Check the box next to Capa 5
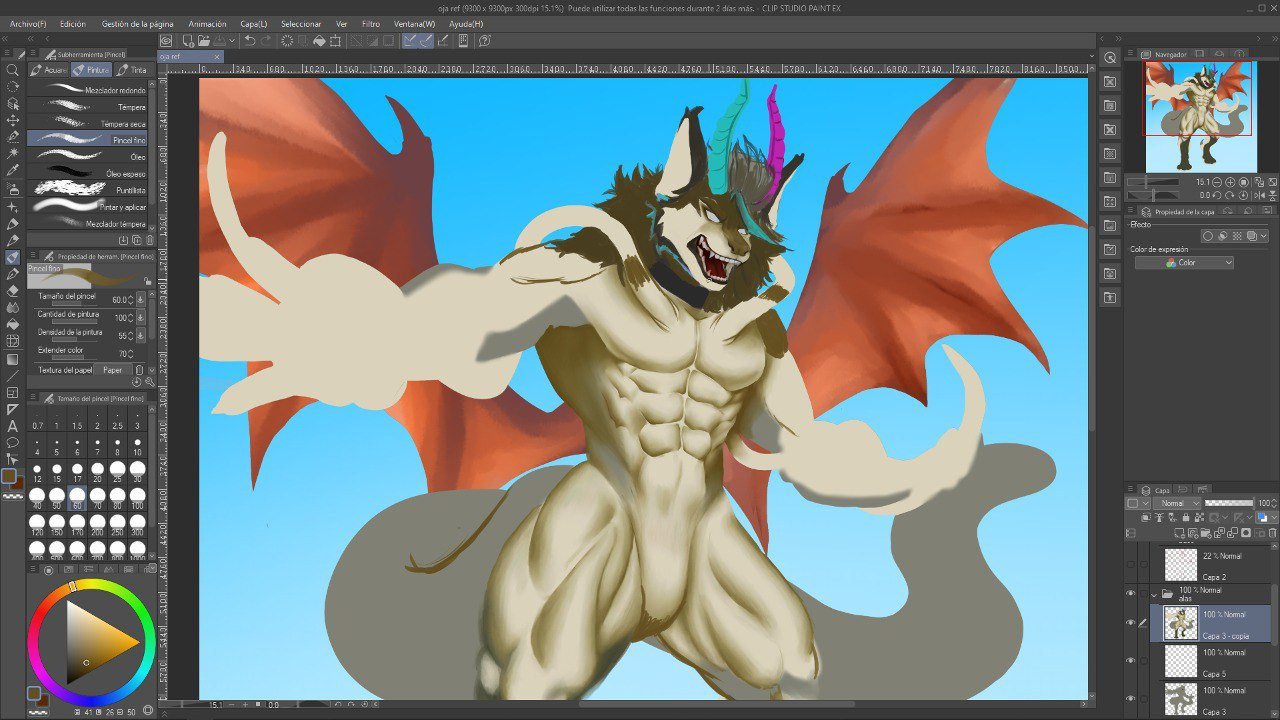The height and width of the screenshot is (720, 1280). (x=1144, y=660)
